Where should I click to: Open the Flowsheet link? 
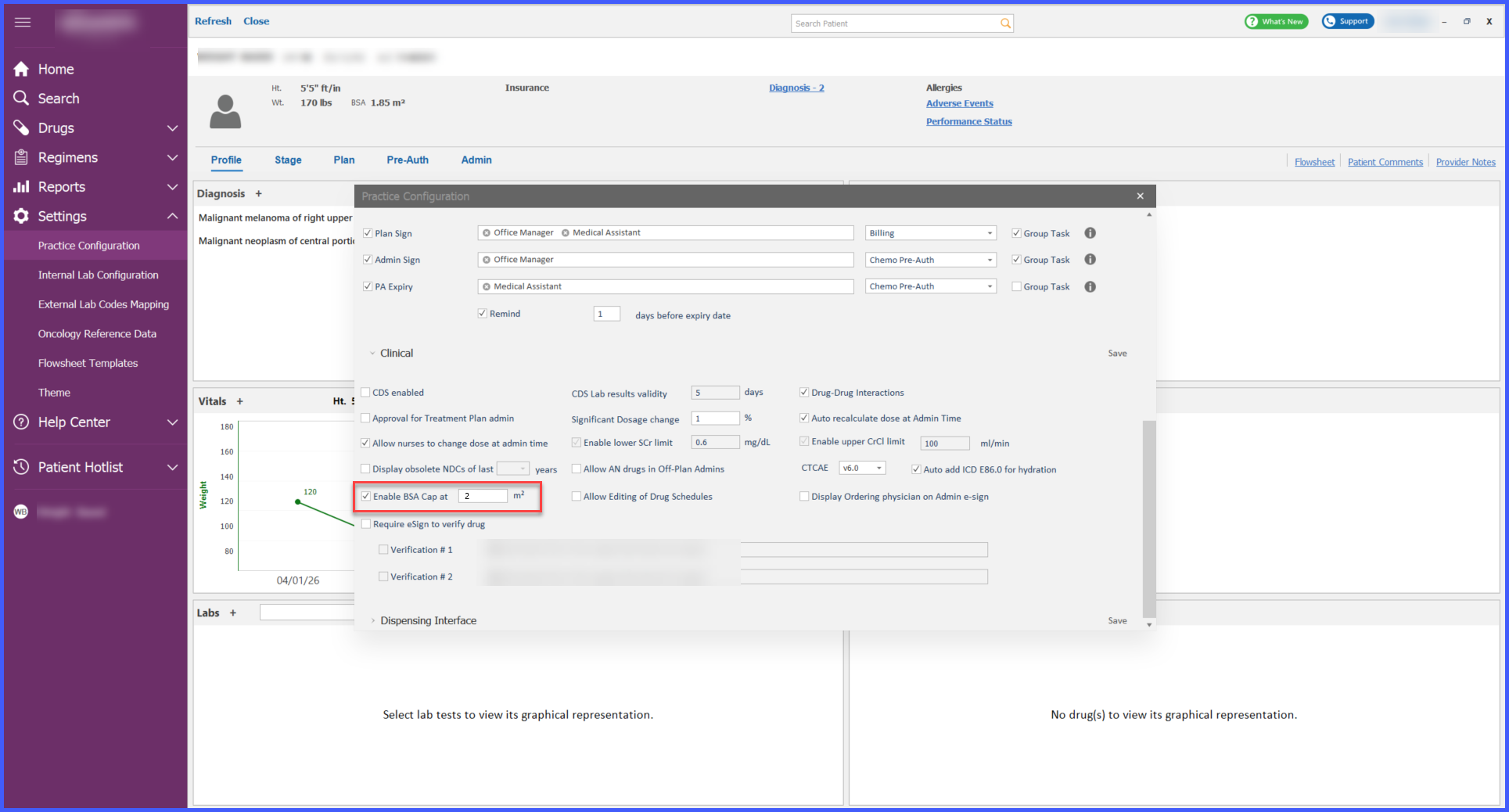pyautogui.click(x=1314, y=162)
